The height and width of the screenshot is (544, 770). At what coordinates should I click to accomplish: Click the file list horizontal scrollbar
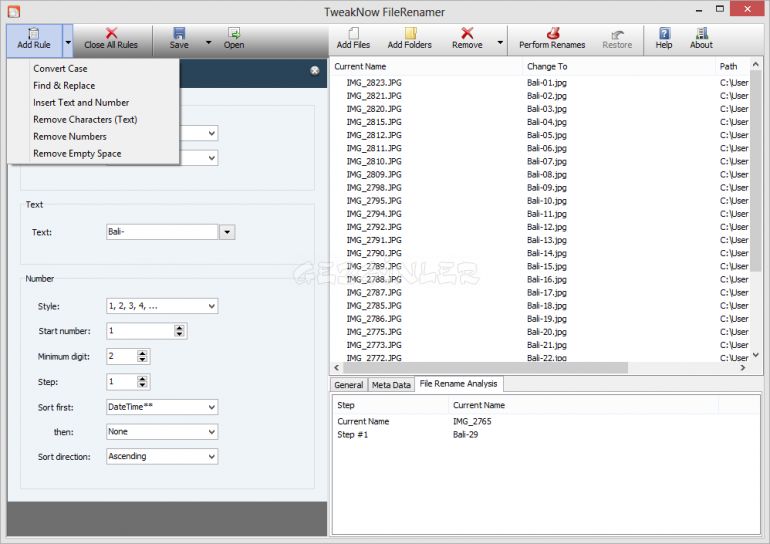point(485,368)
